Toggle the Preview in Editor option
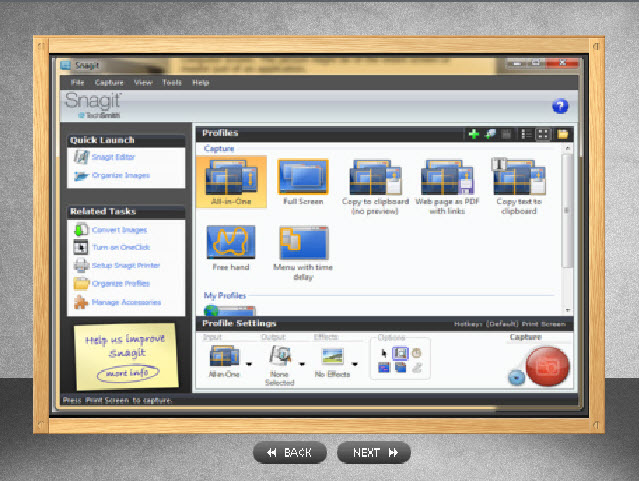Image resolution: width=639 pixels, height=481 pixels. pyautogui.click(x=400, y=353)
